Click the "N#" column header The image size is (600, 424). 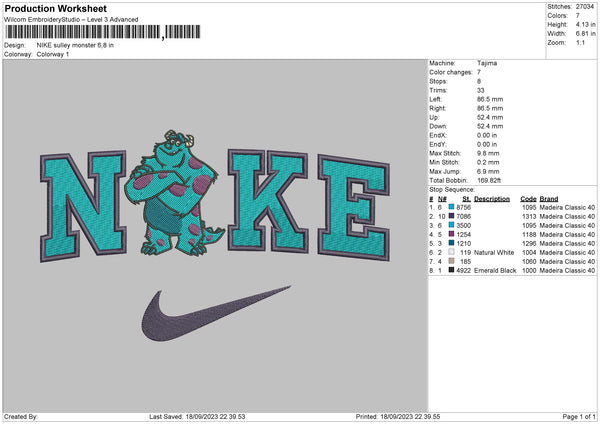[442, 199]
